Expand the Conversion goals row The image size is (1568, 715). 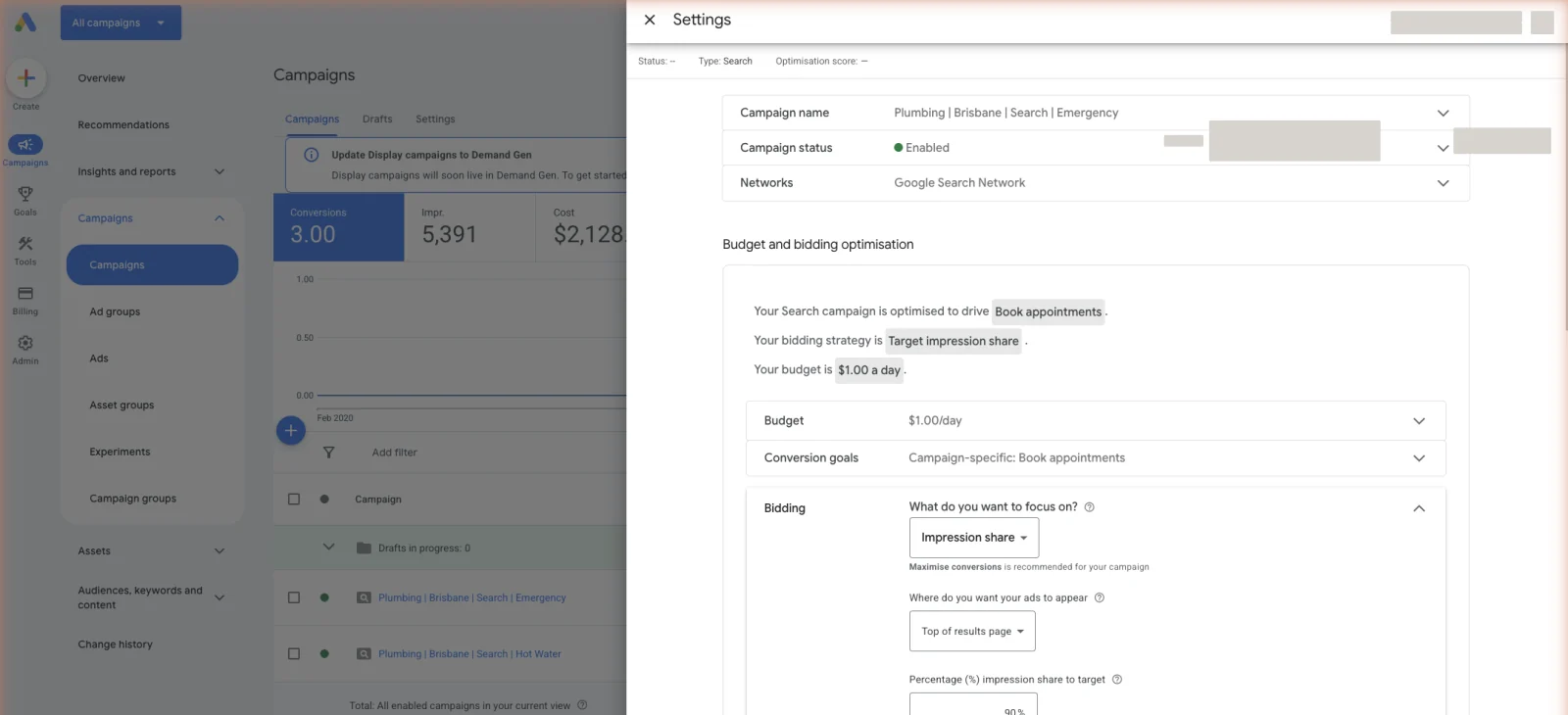point(1419,458)
